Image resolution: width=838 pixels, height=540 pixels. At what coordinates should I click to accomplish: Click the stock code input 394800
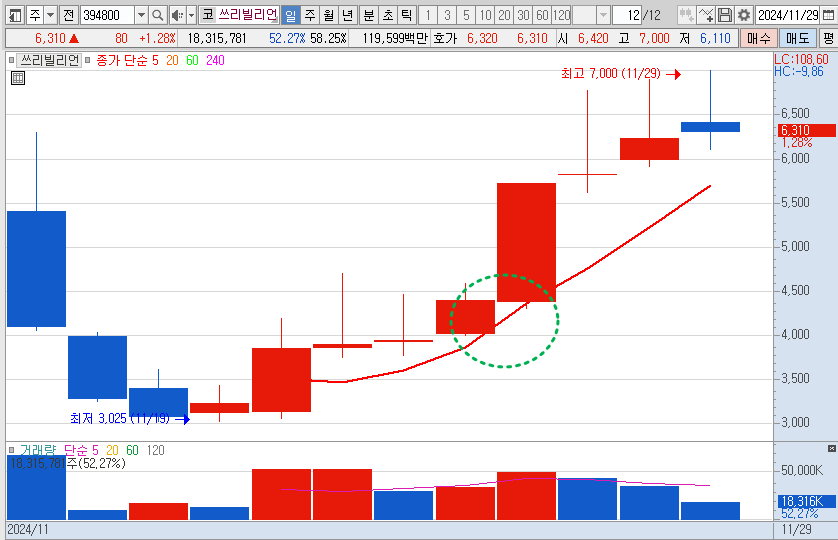pyautogui.click(x=107, y=15)
